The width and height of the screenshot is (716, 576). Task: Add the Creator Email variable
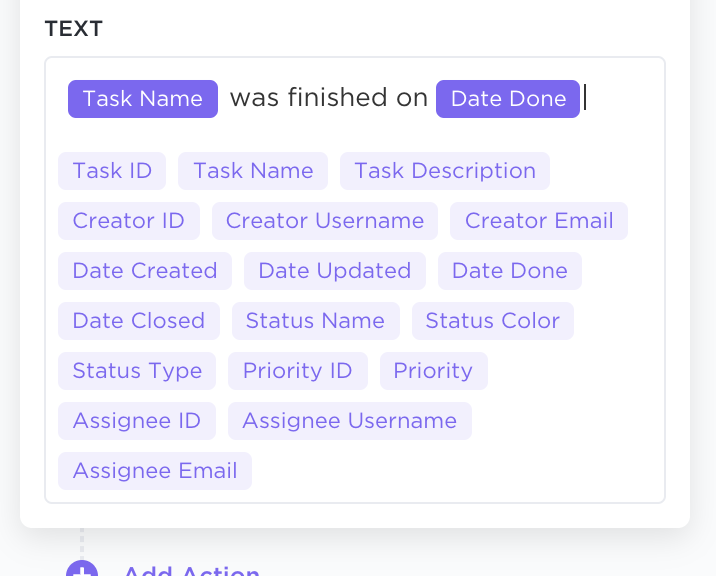(539, 221)
